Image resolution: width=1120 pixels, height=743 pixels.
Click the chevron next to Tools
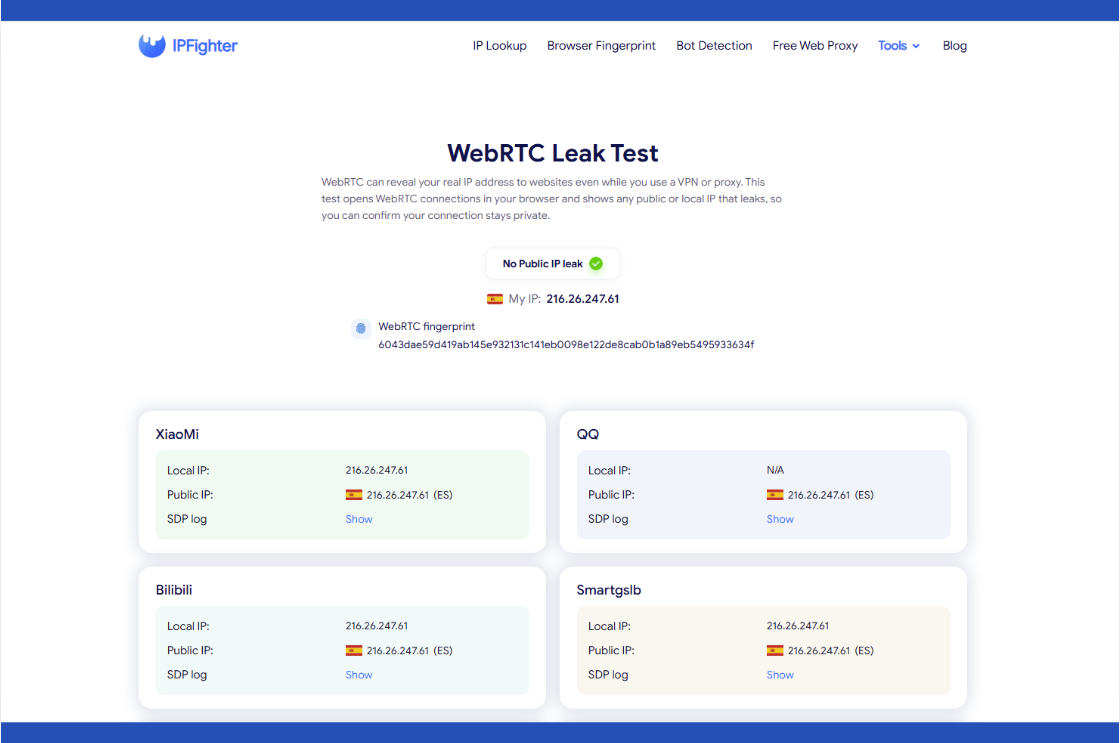[916, 46]
